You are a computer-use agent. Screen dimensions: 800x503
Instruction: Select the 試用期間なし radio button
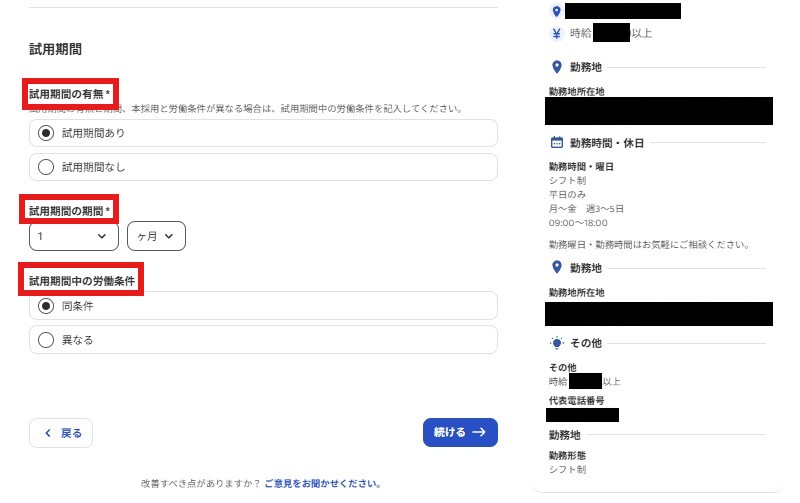tap(45, 167)
